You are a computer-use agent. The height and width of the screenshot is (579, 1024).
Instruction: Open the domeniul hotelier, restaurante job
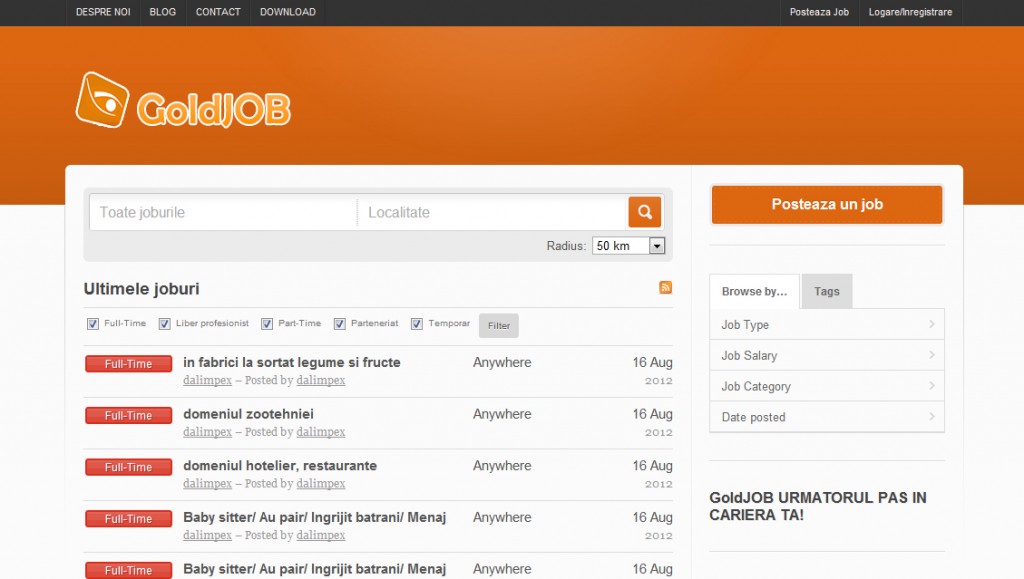tap(280, 465)
